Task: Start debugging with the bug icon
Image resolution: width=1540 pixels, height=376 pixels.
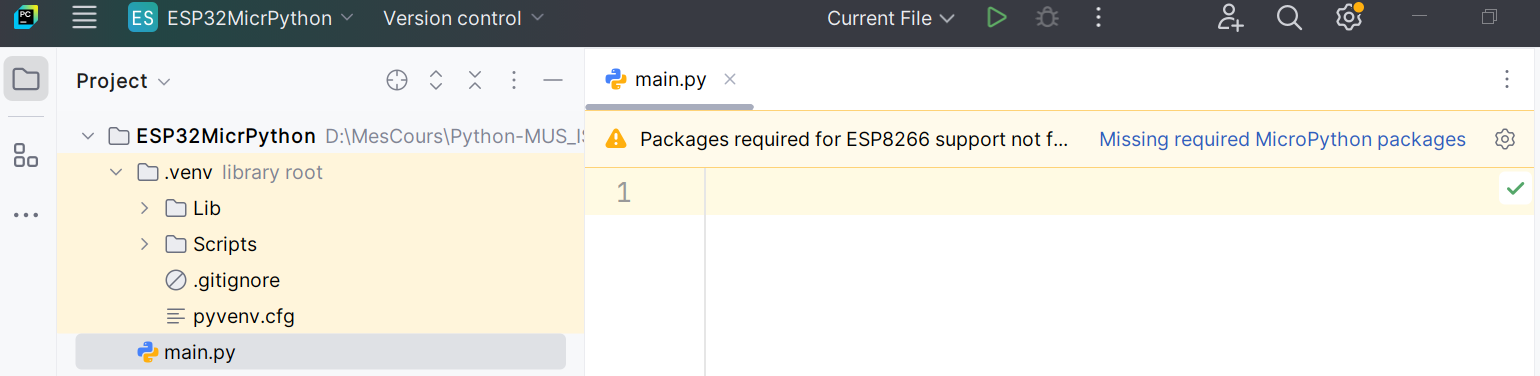Action: click(1047, 18)
